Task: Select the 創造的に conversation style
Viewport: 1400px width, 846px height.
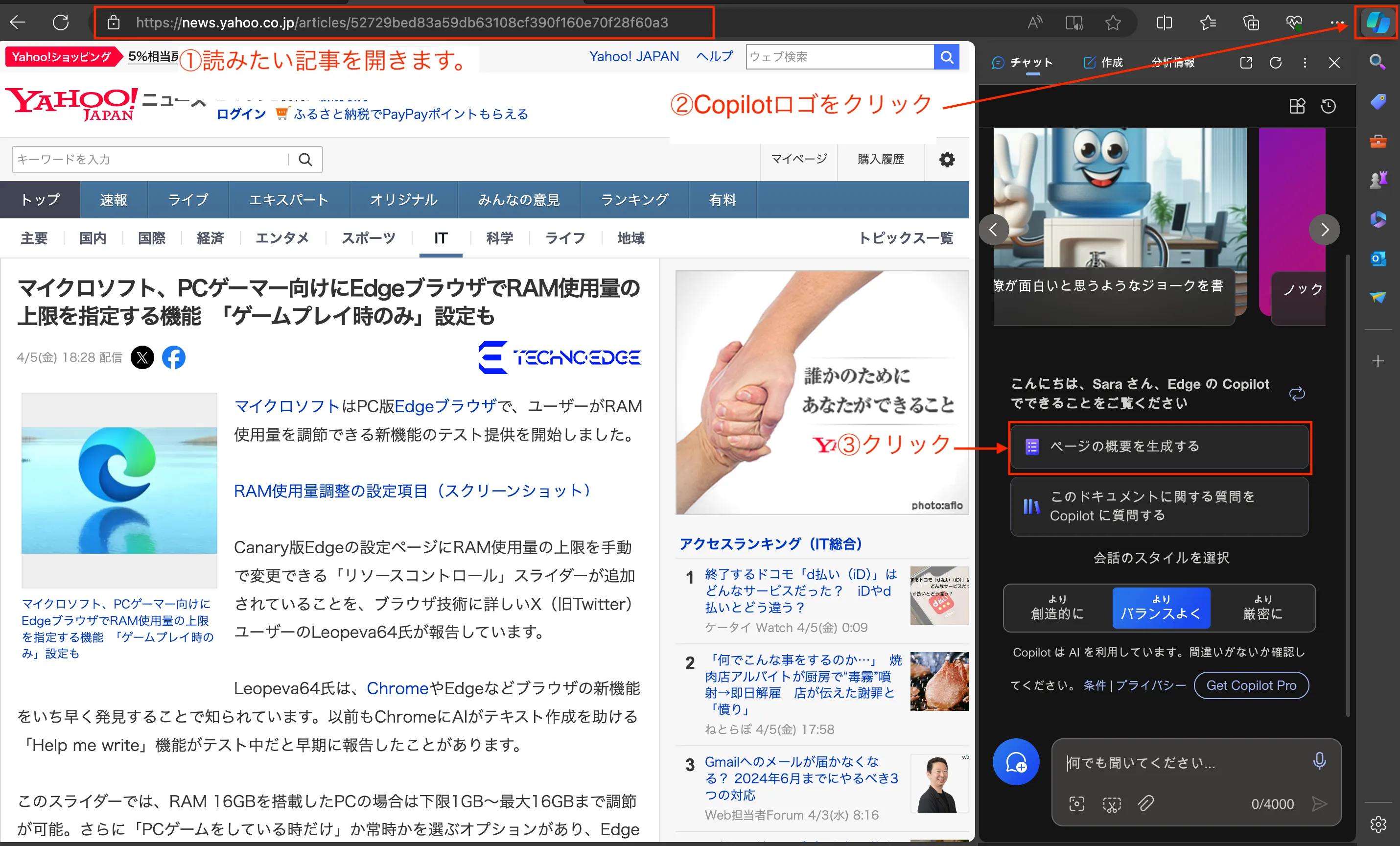Action: click(x=1057, y=608)
